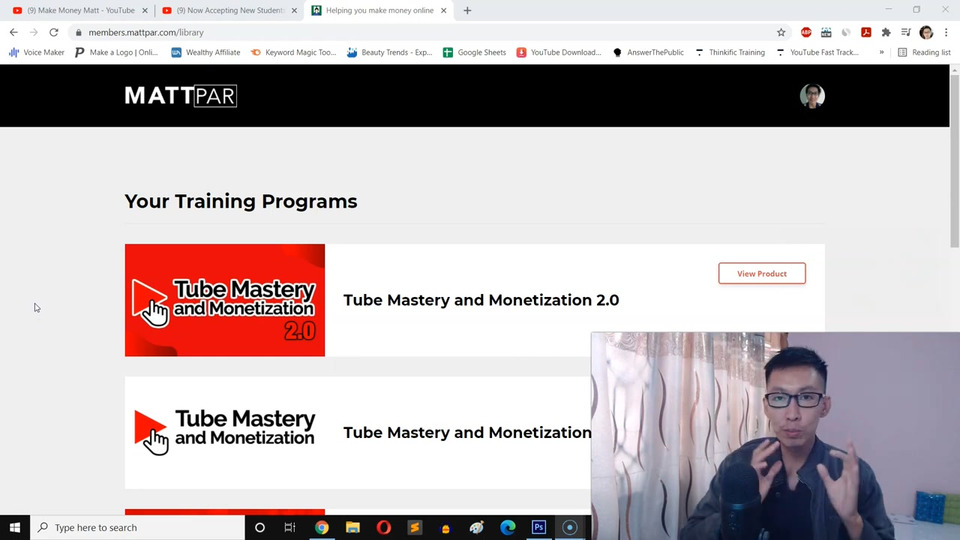Open the Google Sheets bookmark
Screen dimensions: 960x540
pos(474,53)
